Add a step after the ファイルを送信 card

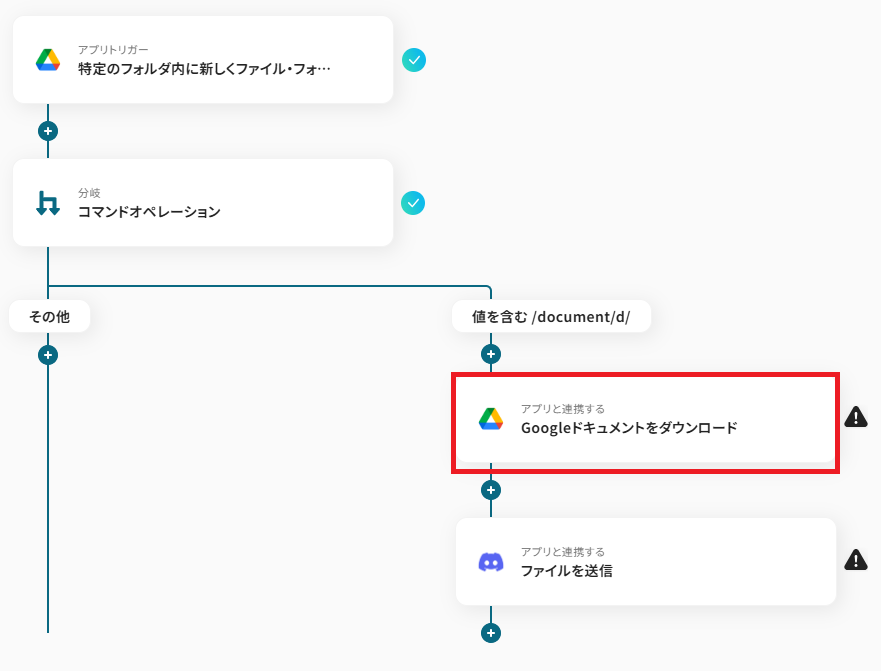coord(490,633)
